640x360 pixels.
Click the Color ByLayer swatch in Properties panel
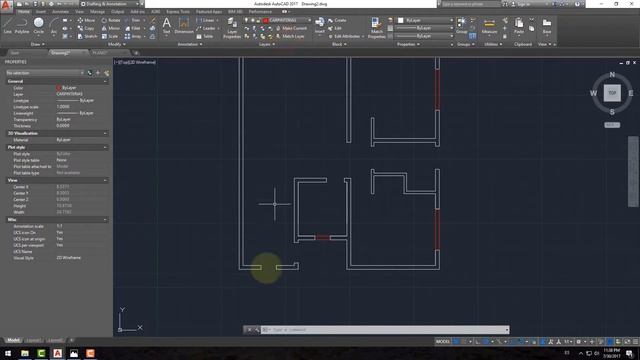coord(58,88)
